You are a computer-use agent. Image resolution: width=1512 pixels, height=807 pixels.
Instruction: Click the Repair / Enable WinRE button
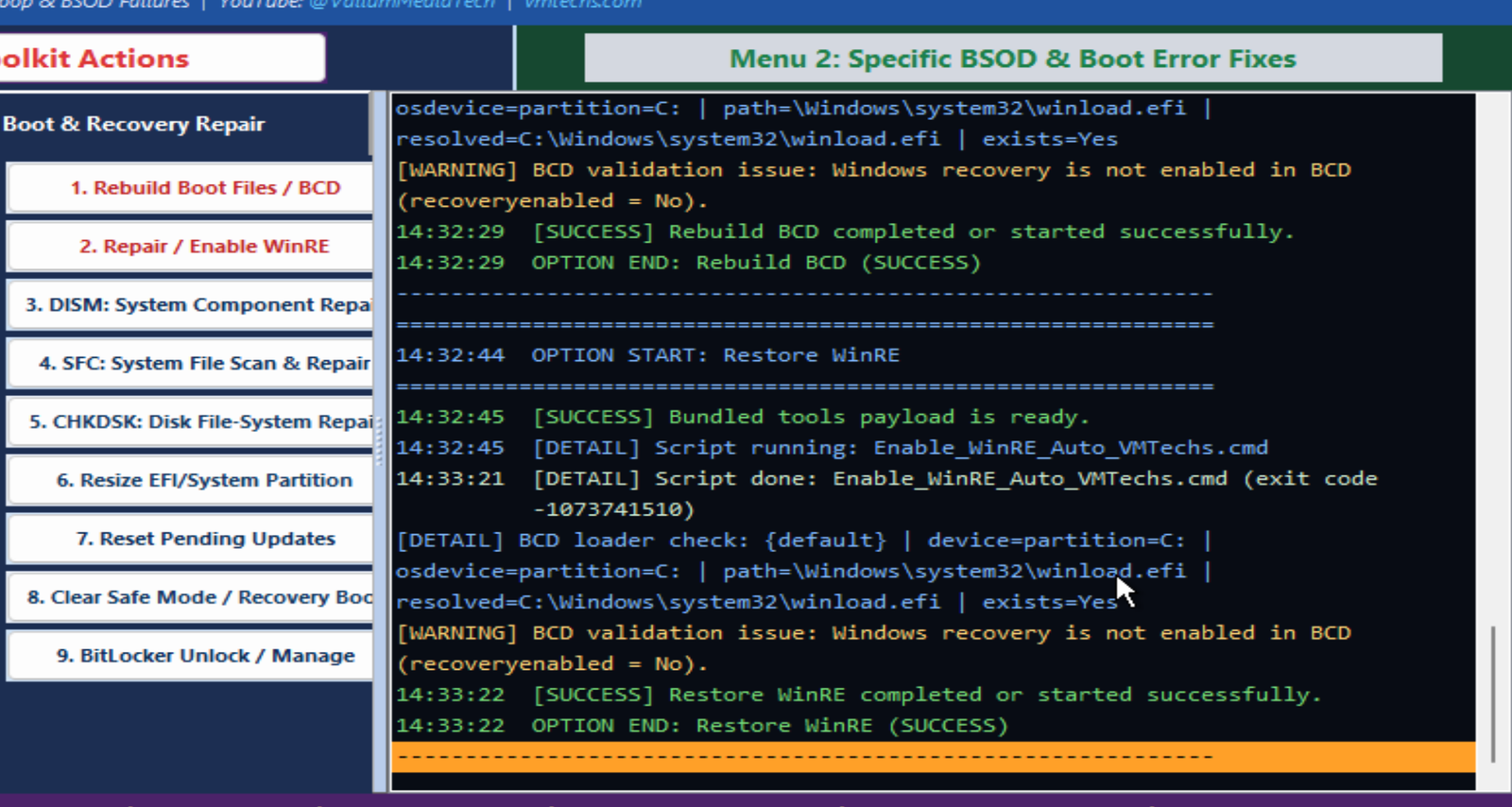coord(190,246)
